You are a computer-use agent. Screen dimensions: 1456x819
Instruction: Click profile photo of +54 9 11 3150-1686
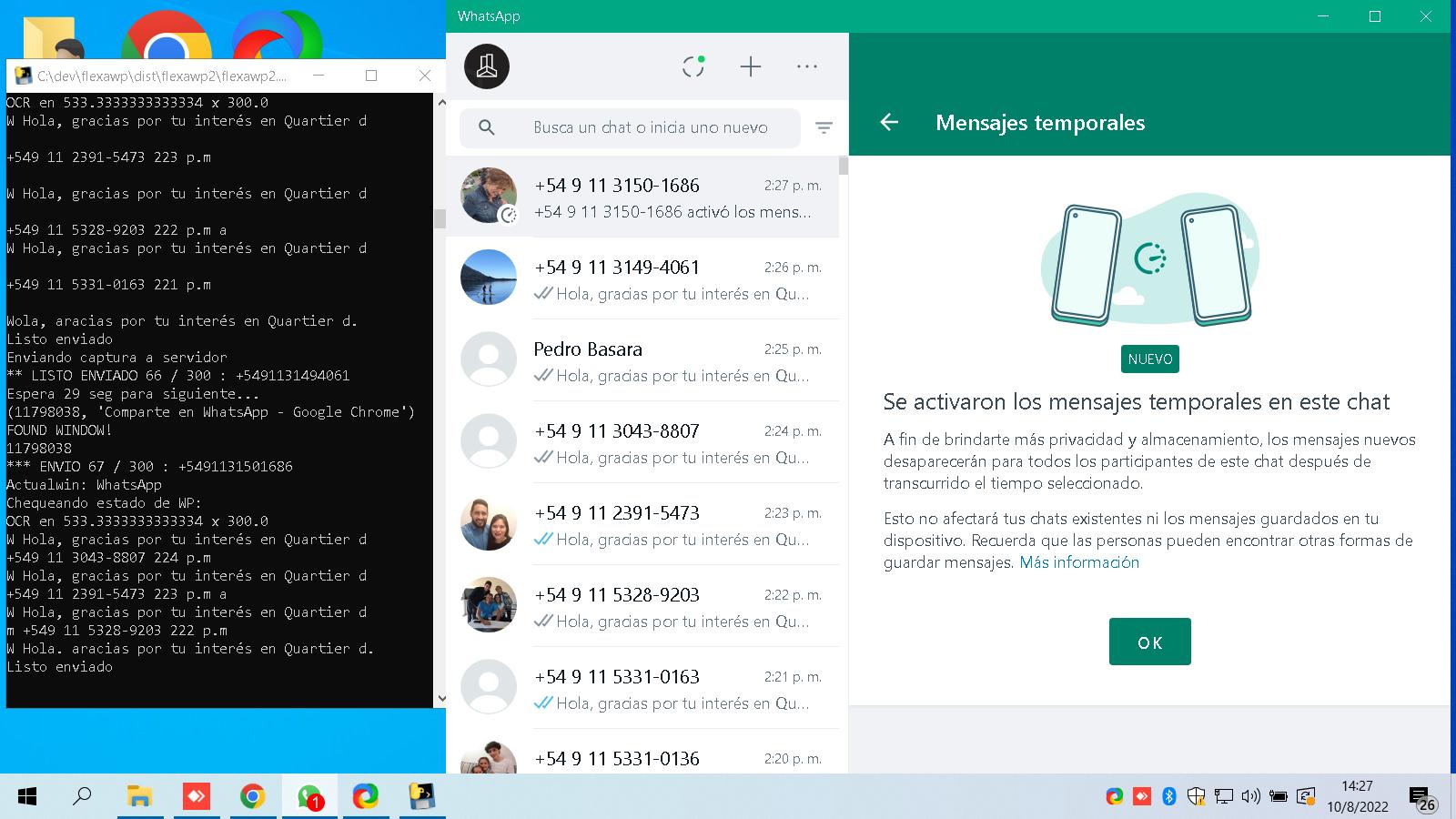pyautogui.click(x=489, y=196)
